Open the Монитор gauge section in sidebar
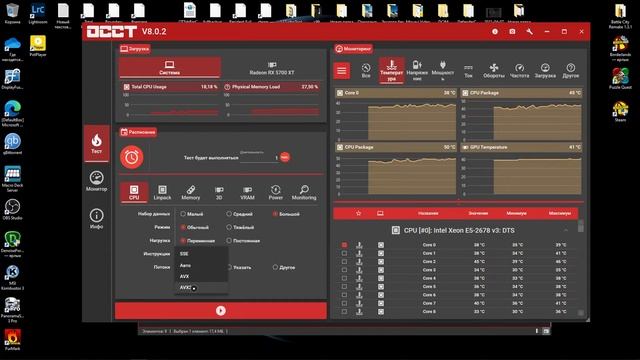This screenshot has width=640, height=360. (x=96, y=181)
